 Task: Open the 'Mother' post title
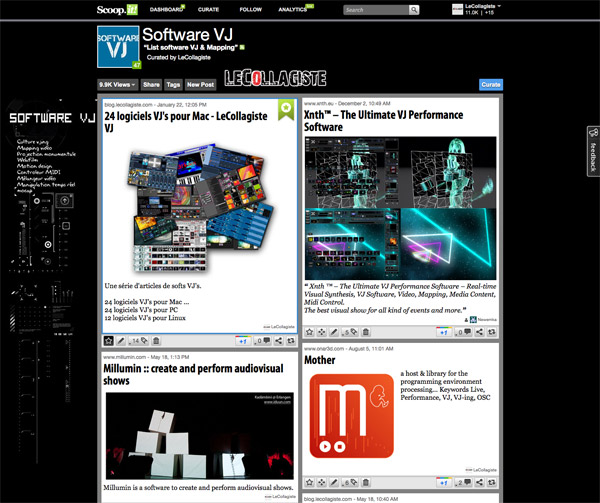click(320, 360)
